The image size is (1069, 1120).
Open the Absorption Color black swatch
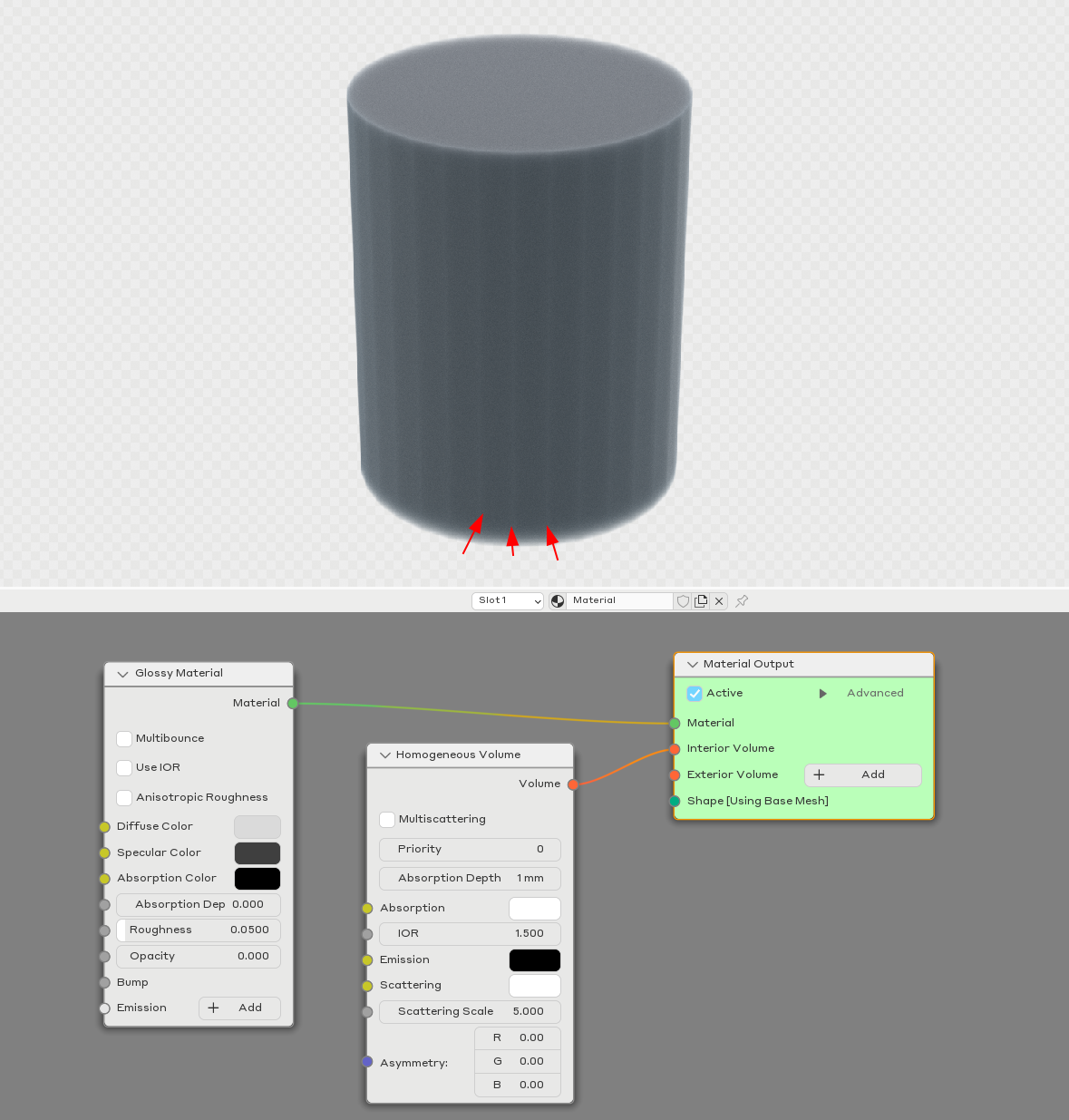pyautogui.click(x=258, y=879)
